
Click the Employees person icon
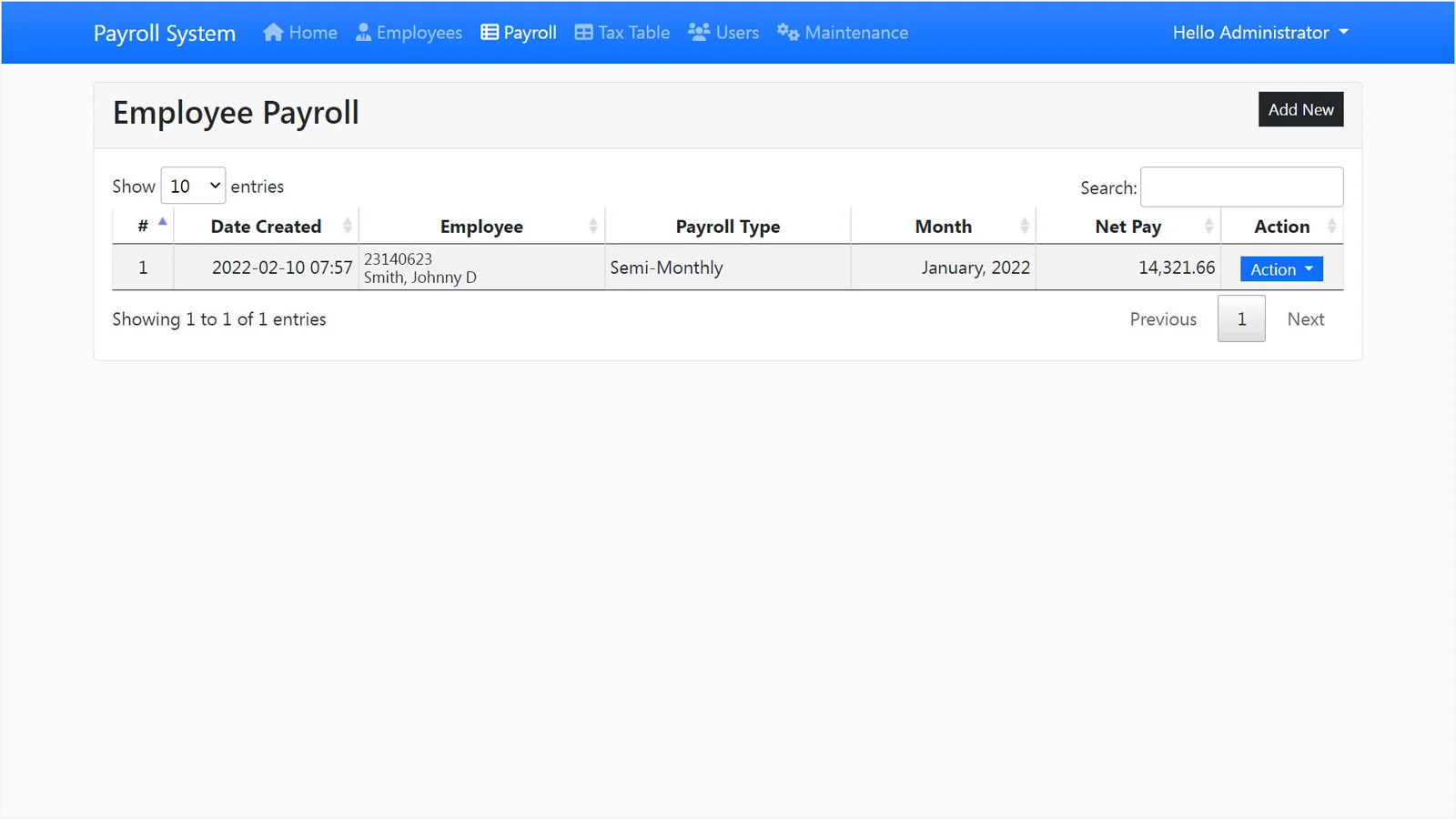click(x=363, y=33)
